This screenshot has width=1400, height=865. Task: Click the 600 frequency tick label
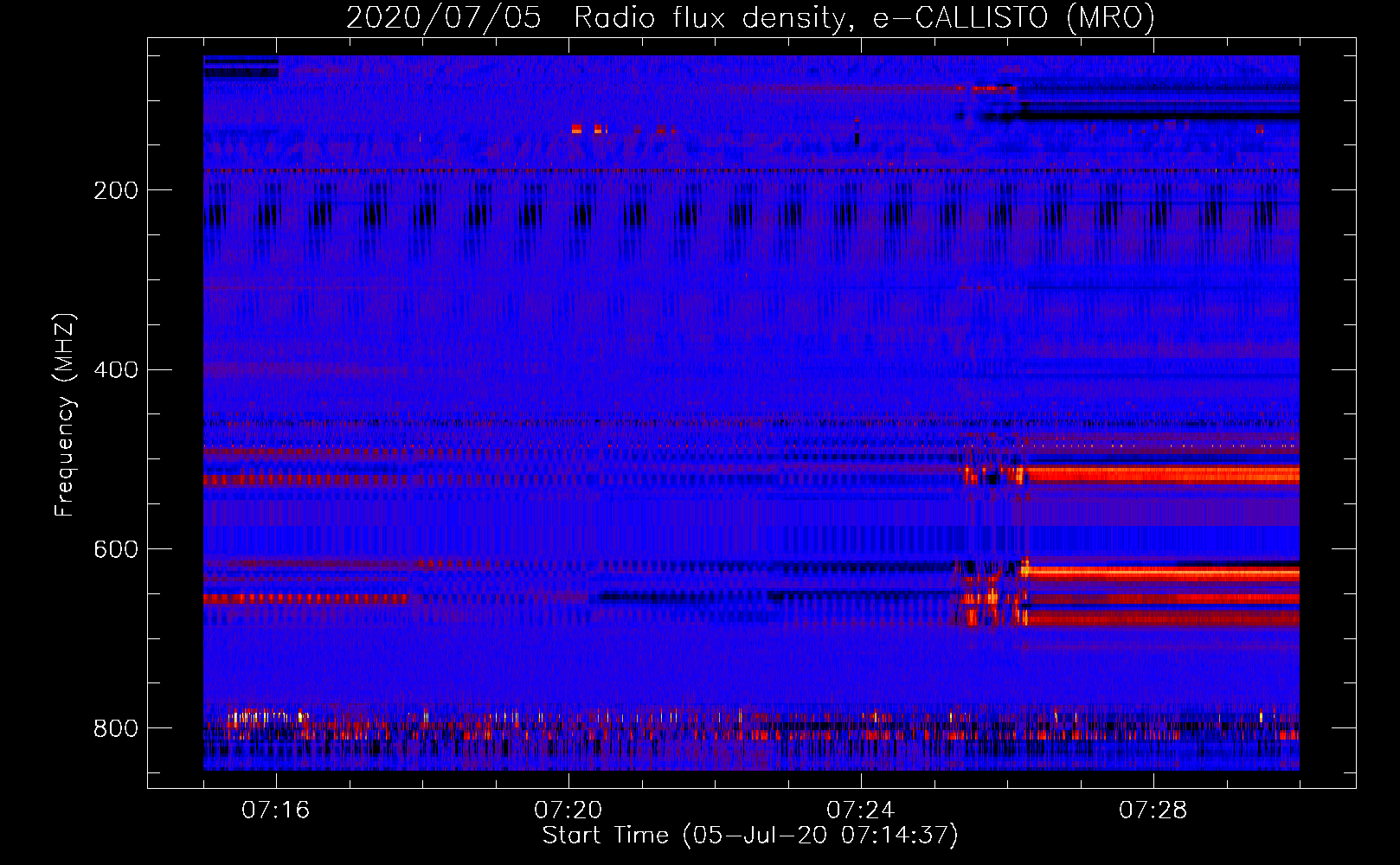click(116, 550)
